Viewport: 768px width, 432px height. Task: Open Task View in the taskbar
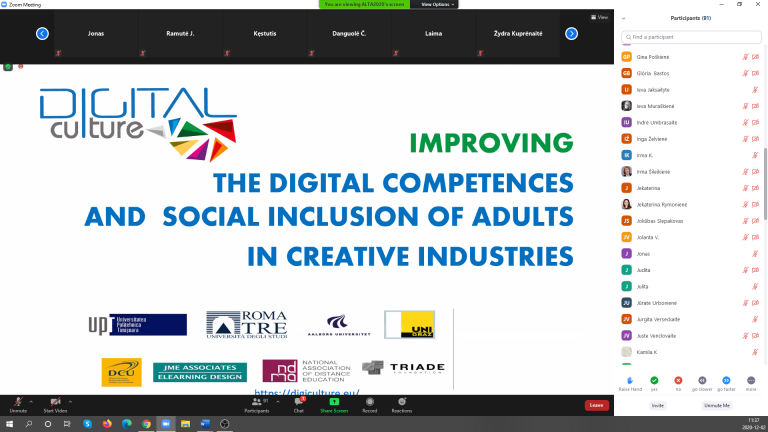click(x=67, y=424)
